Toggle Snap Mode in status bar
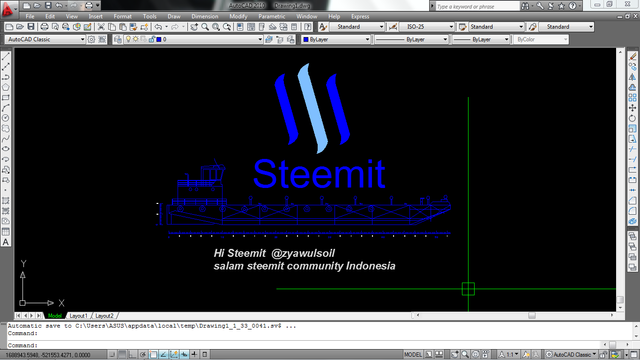The height and width of the screenshot is (360, 640). coord(112,354)
